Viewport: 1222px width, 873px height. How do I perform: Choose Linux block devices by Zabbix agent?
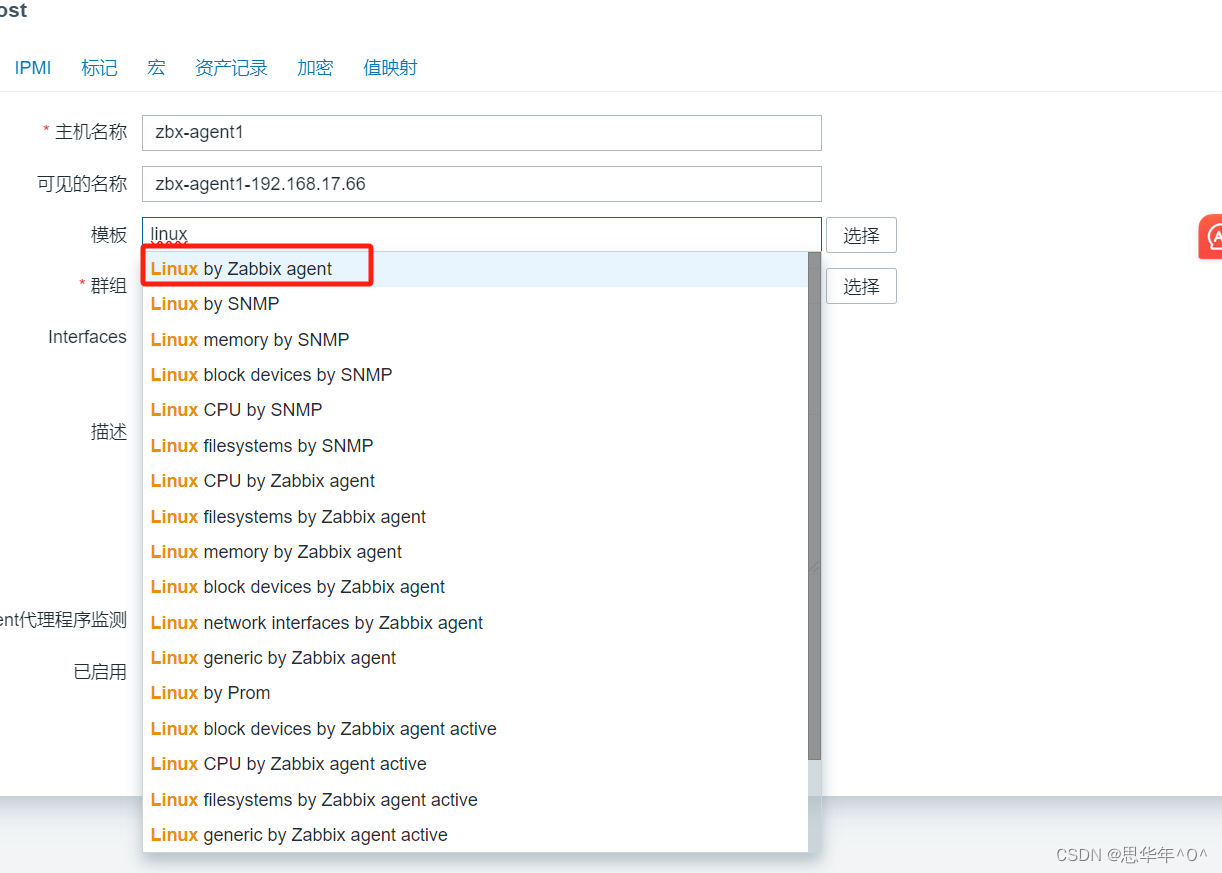click(475, 587)
